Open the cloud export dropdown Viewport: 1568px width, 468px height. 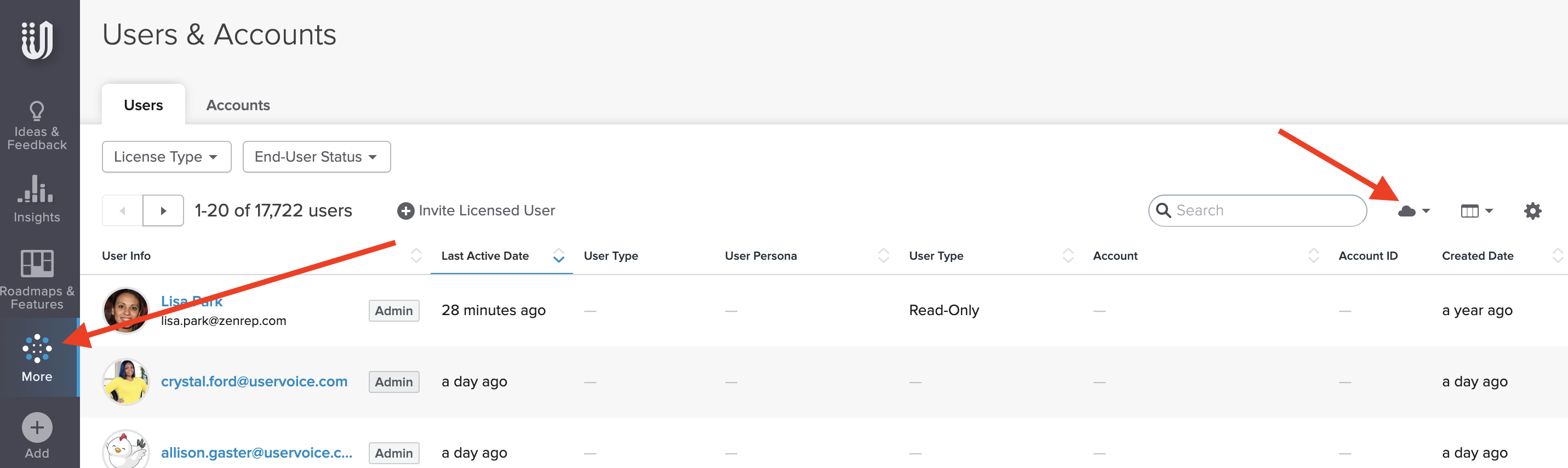tap(1413, 211)
